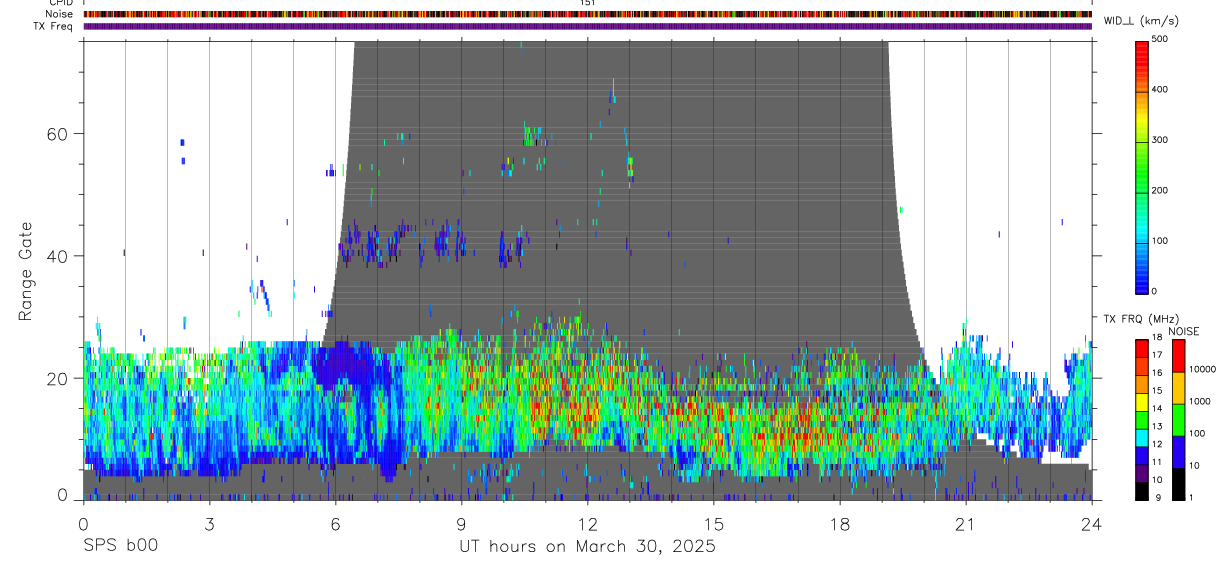
Task: Click the CPID label at top left
Action: (60, 3)
